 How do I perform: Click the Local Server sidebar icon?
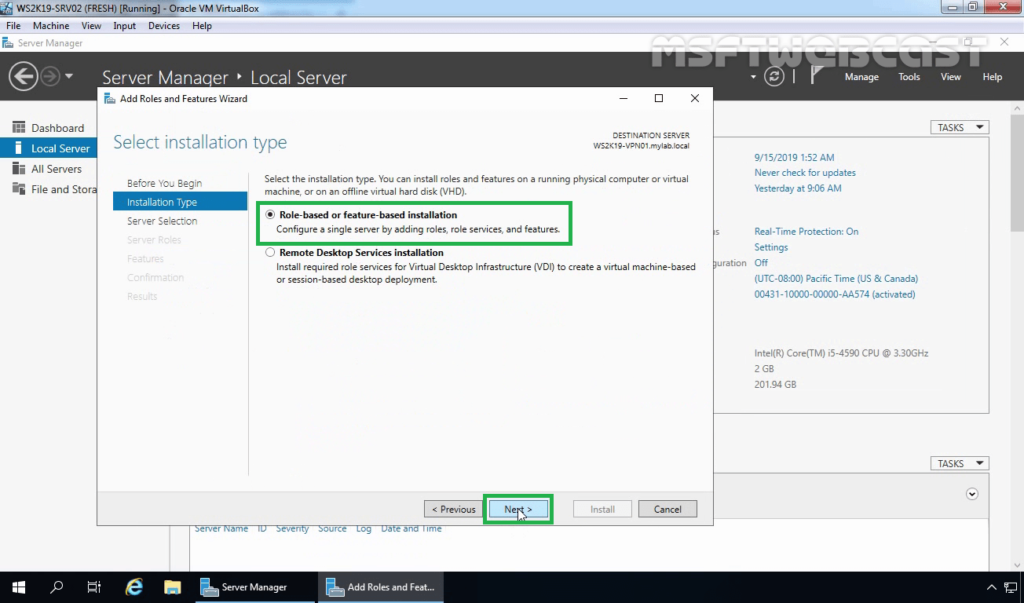click(x=18, y=148)
